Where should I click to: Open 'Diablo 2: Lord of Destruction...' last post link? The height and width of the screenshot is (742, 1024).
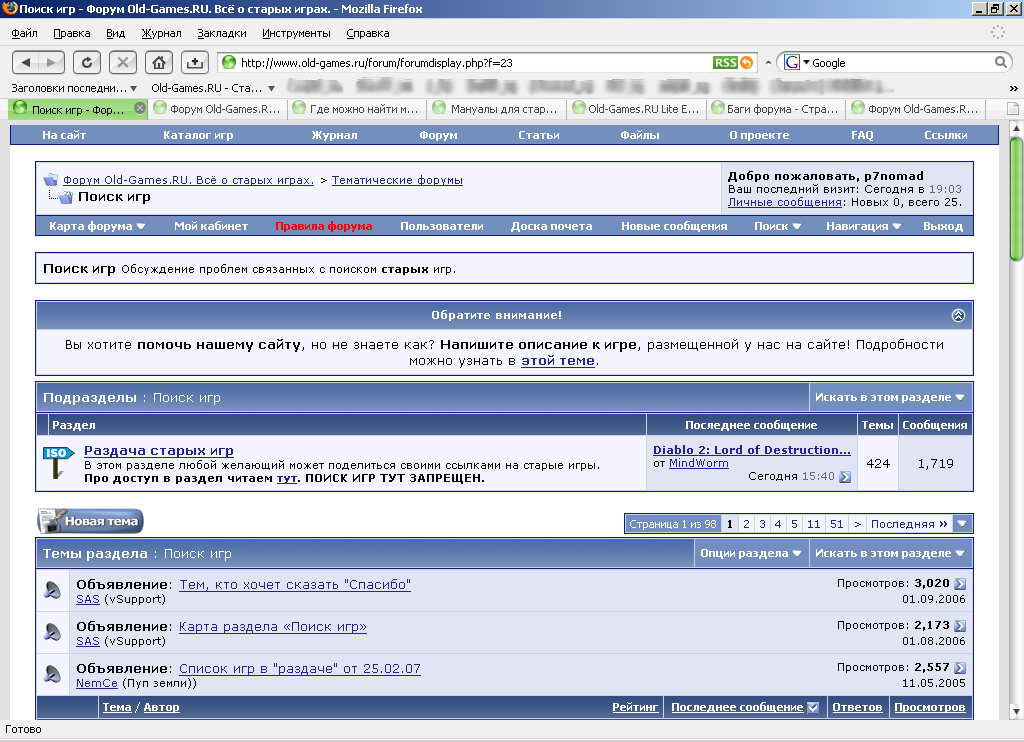[x=752, y=450]
